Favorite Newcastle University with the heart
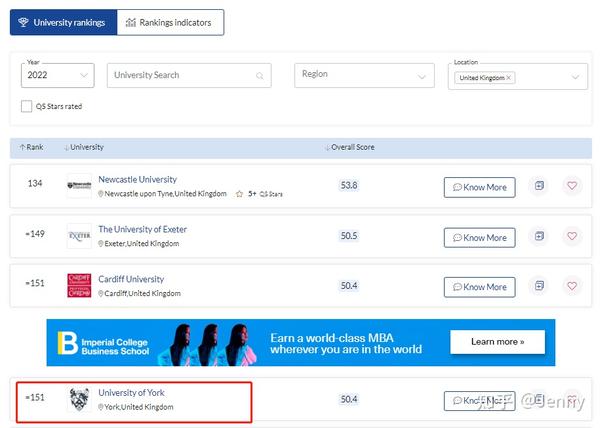The image size is (600, 428). pyautogui.click(x=572, y=186)
